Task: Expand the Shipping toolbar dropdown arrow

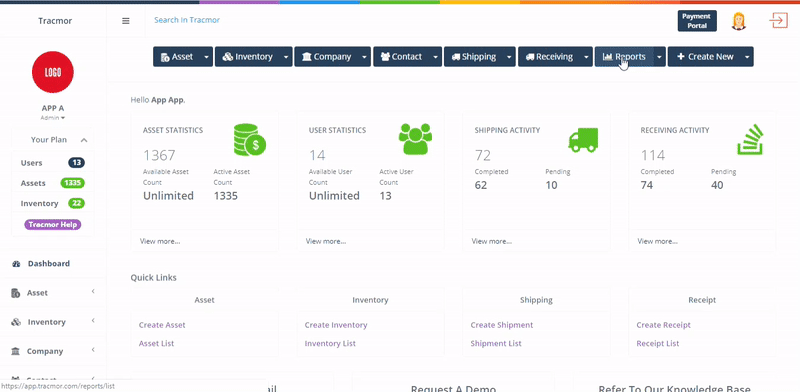Action: [x=510, y=57]
